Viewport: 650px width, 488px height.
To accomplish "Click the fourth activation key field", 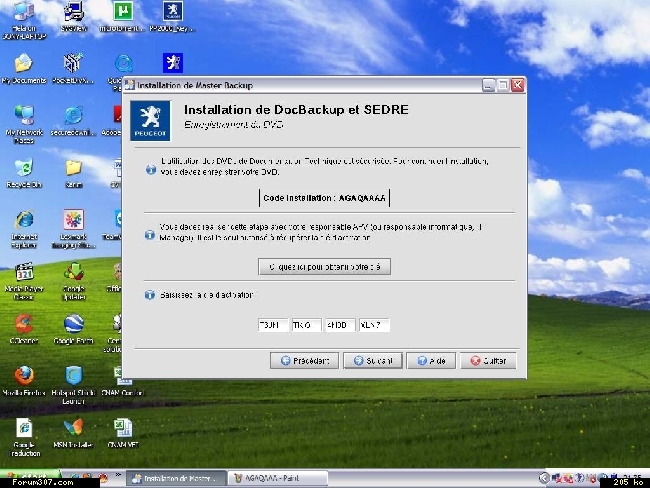I will 374,325.
